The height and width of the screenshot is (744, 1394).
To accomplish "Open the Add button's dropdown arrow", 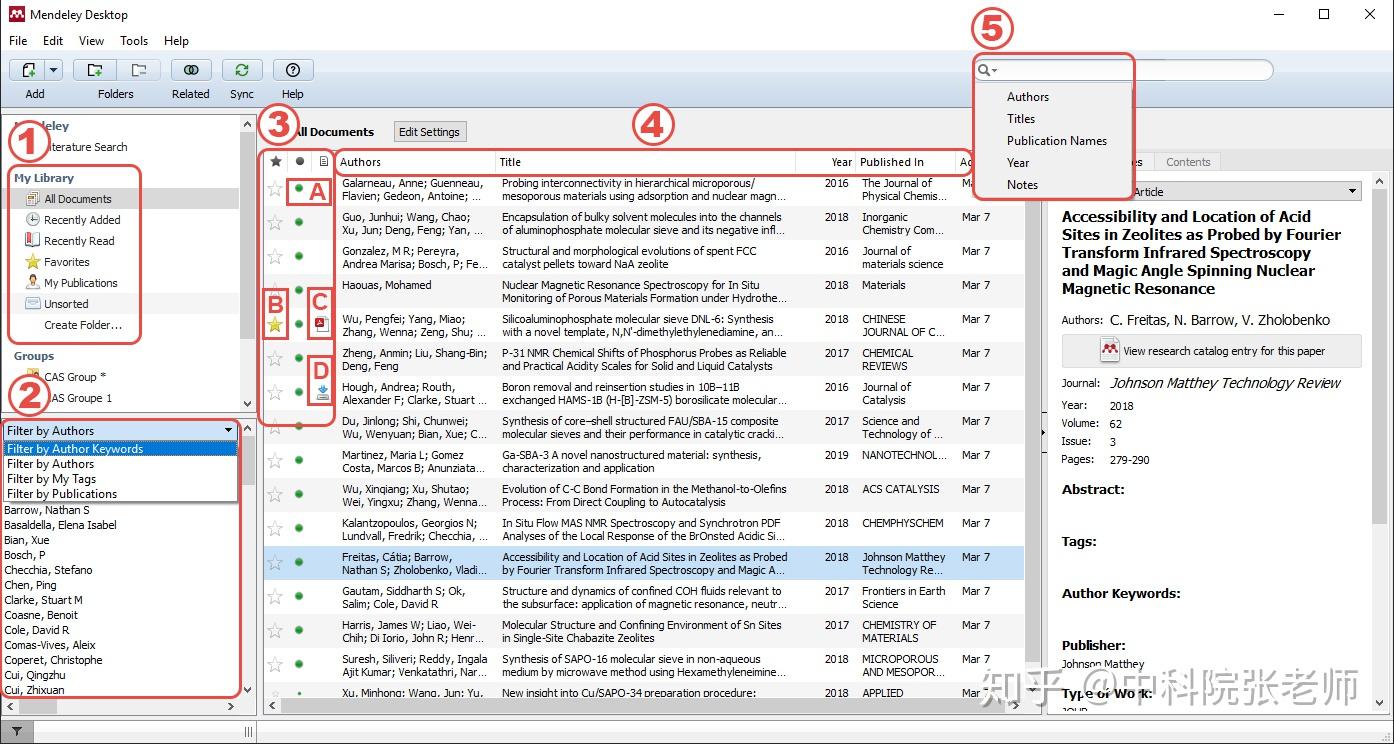I will point(51,69).
